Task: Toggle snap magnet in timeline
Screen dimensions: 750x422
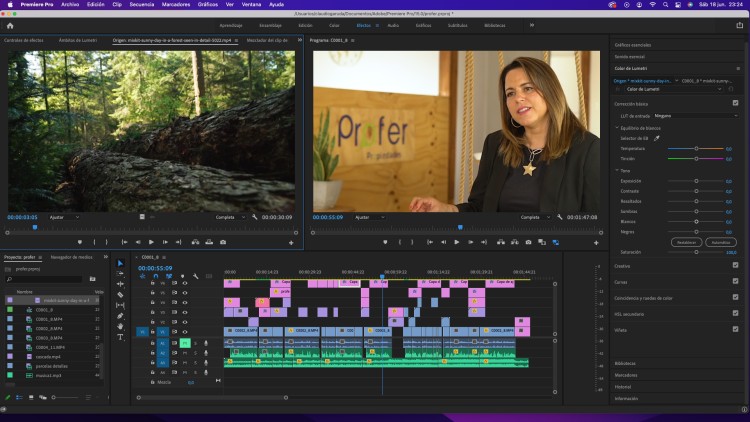Action: (155, 276)
